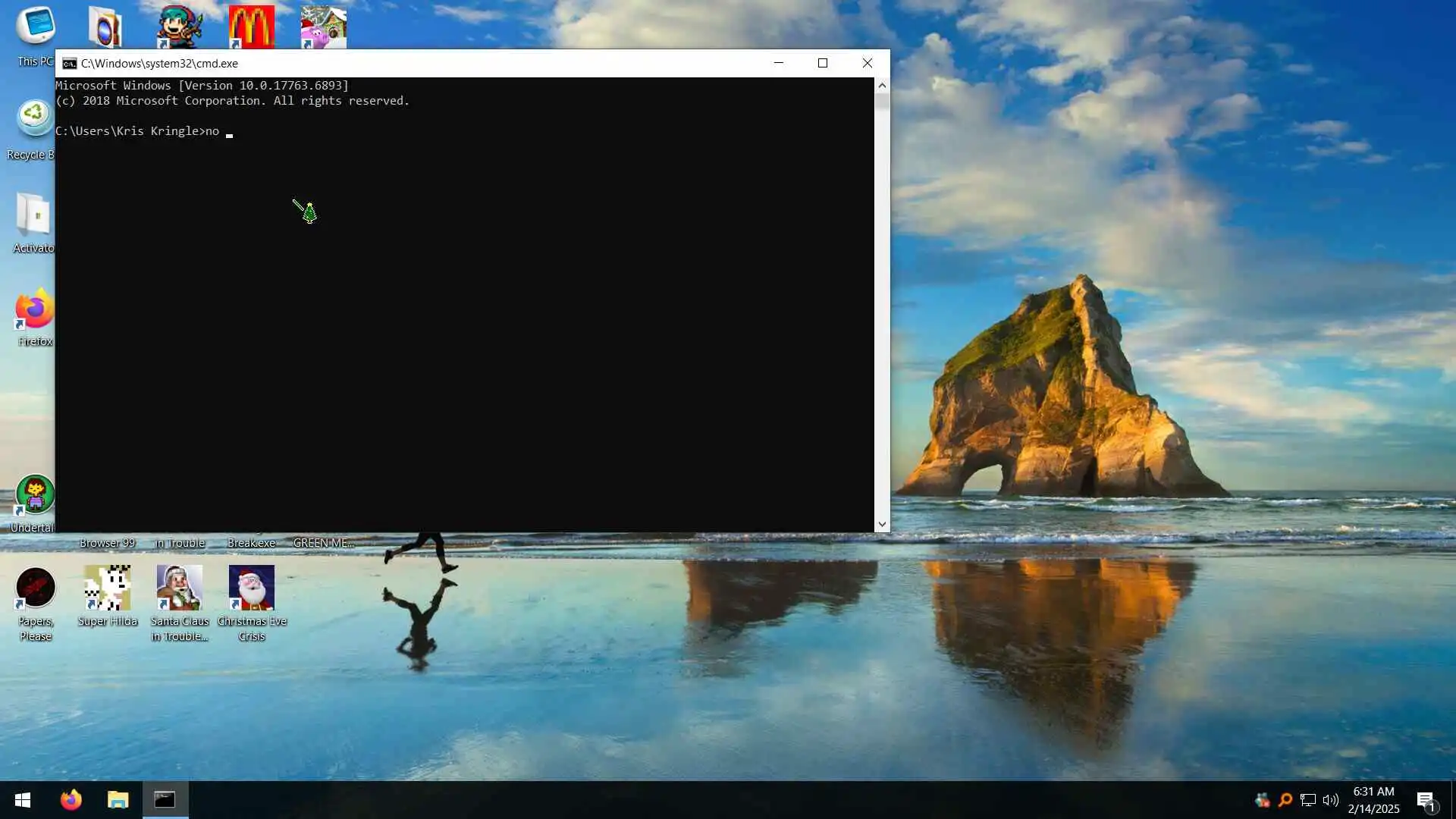
Task: Click the McDonald's logo desktop icon
Action: tap(252, 27)
